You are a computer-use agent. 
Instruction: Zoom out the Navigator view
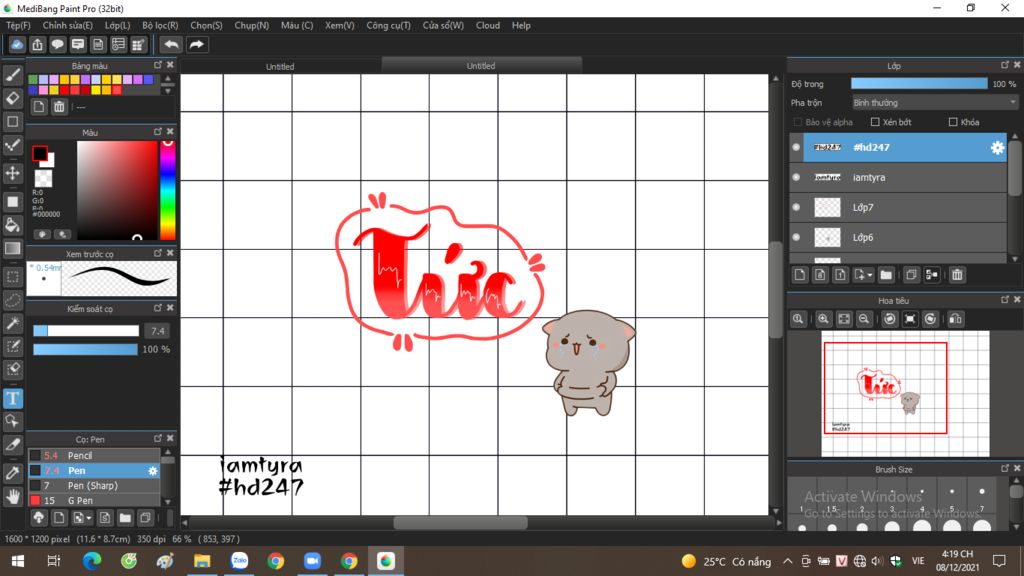(x=863, y=319)
